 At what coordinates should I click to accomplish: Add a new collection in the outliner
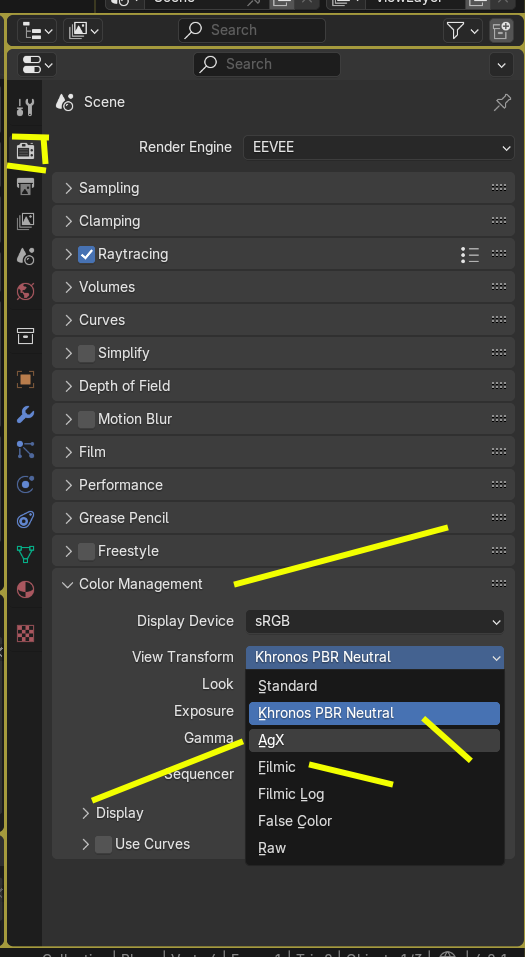[x=501, y=31]
